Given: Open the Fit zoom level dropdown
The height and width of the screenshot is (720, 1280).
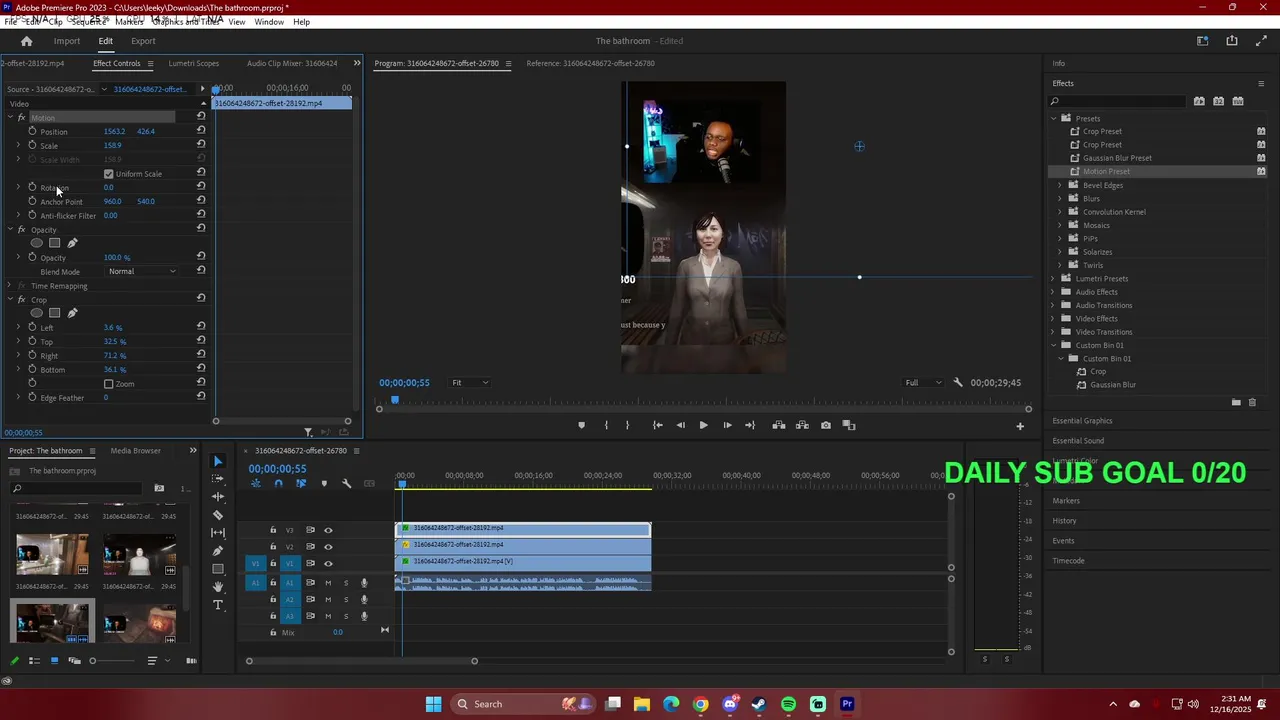Looking at the screenshot, I should click(469, 382).
